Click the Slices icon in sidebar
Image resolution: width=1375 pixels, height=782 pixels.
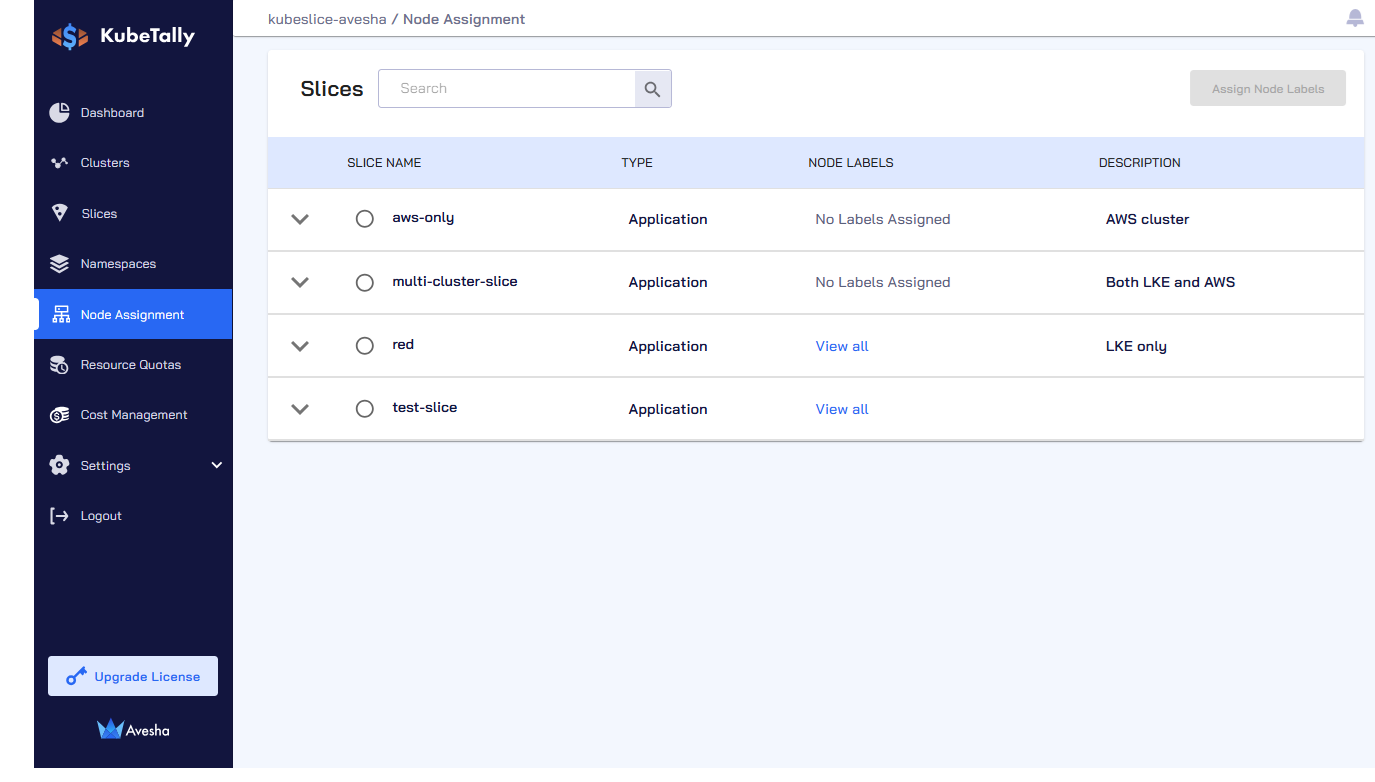(x=59, y=213)
